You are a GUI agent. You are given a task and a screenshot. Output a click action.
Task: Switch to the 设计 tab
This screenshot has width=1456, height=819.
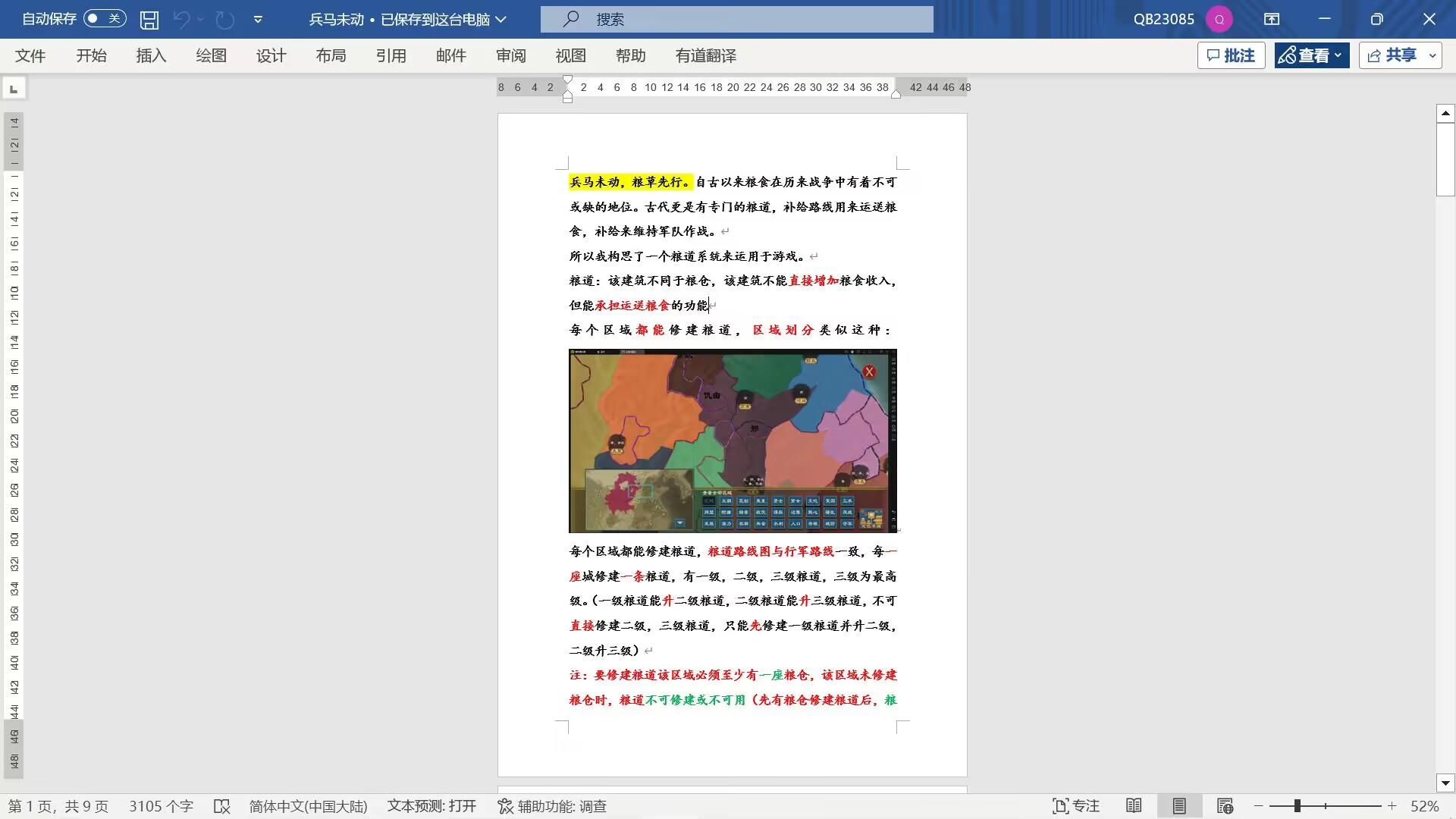coord(271,56)
